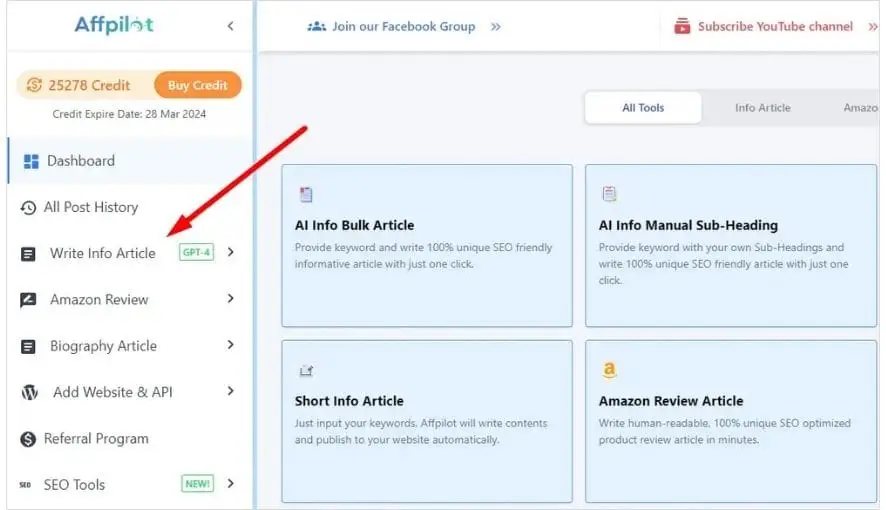886x510 pixels.
Task: Open the Dashboard grid icon
Action: 31,162
